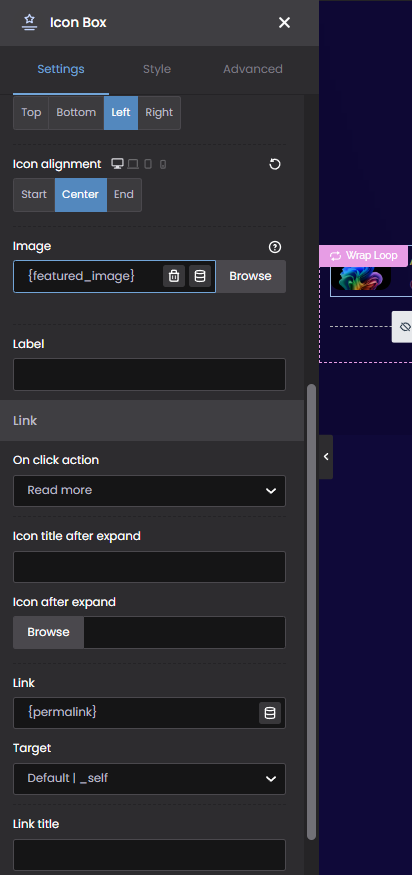Switch to the Style tab

point(157,69)
